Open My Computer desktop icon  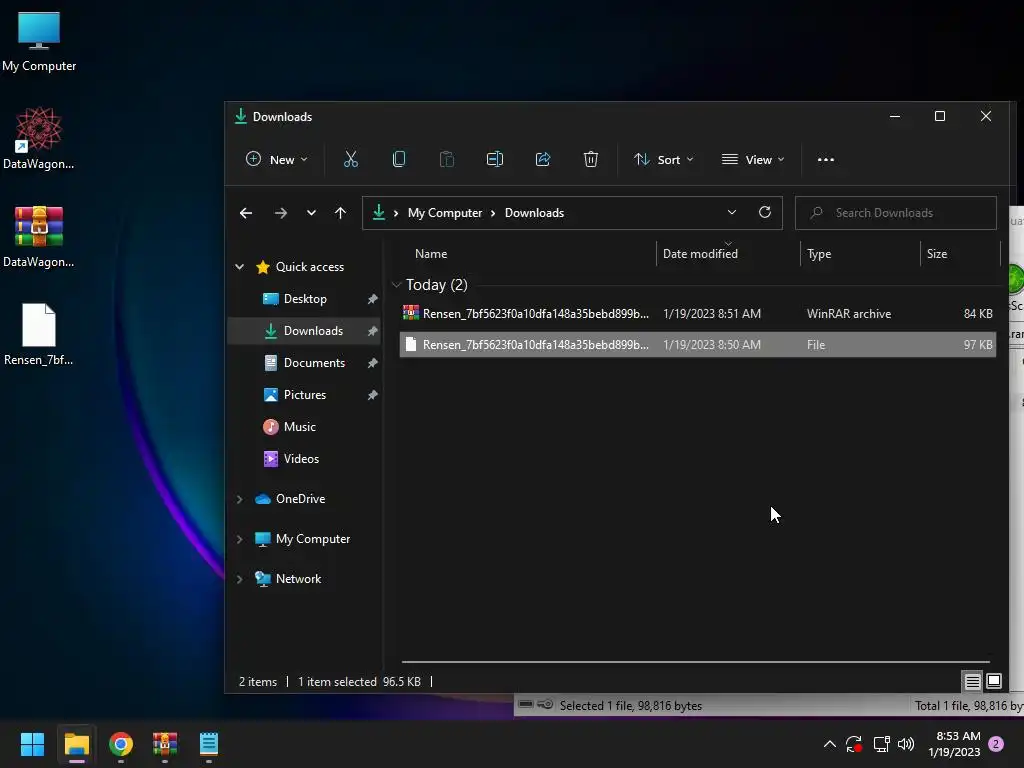click(39, 41)
